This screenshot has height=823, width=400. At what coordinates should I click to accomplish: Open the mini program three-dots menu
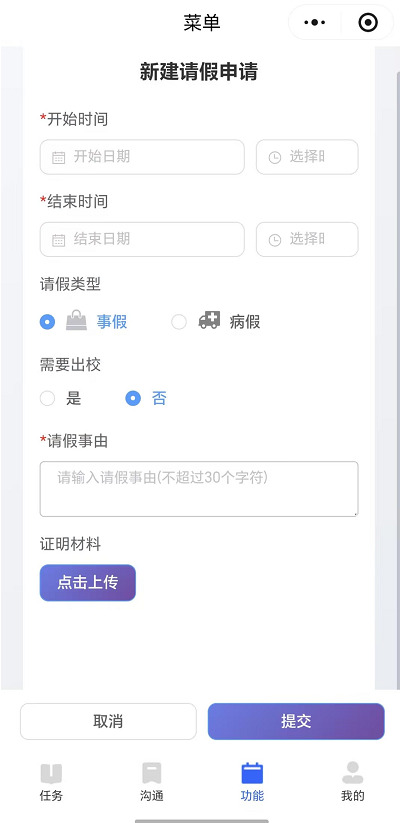(314, 23)
